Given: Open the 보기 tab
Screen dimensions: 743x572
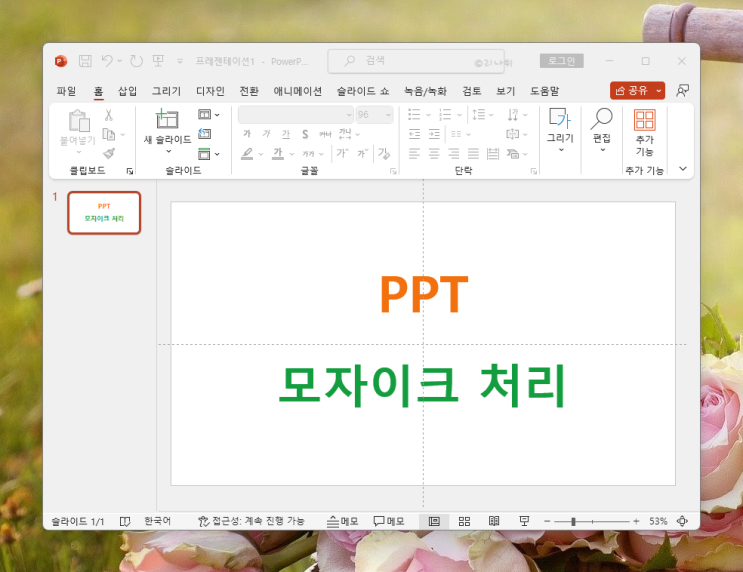Looking at the screenshot, I should click(x=506, y=91).
